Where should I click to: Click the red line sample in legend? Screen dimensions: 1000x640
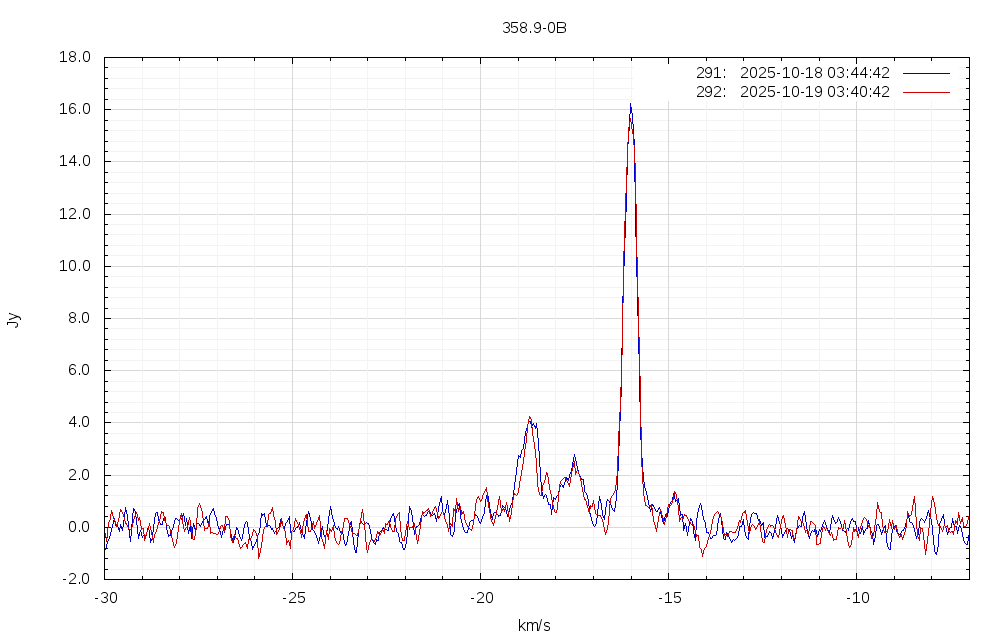(x=925, y=92)
